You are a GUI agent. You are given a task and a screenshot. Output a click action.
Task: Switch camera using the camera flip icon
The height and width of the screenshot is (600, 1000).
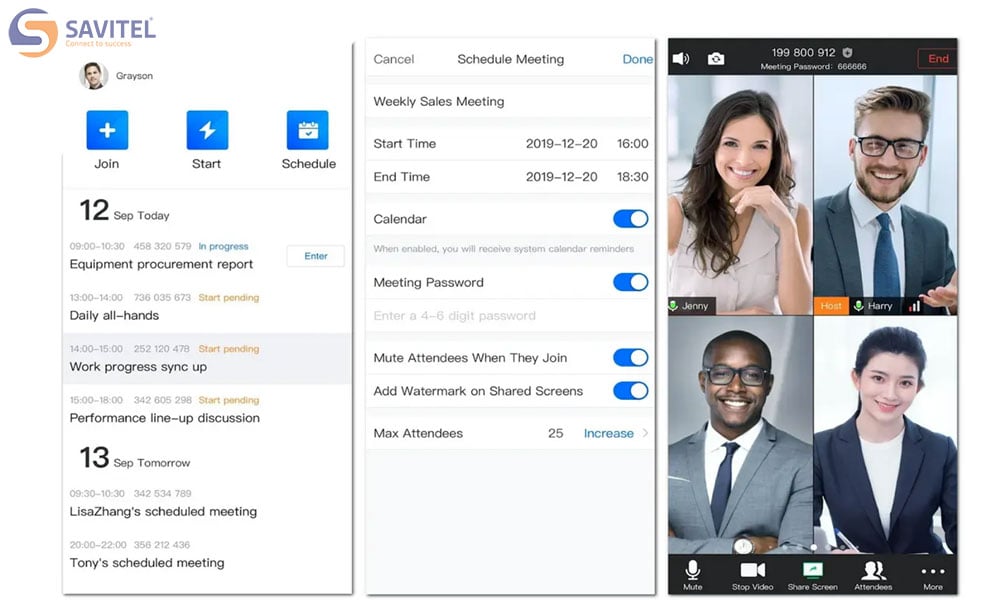tap(716, 59)
